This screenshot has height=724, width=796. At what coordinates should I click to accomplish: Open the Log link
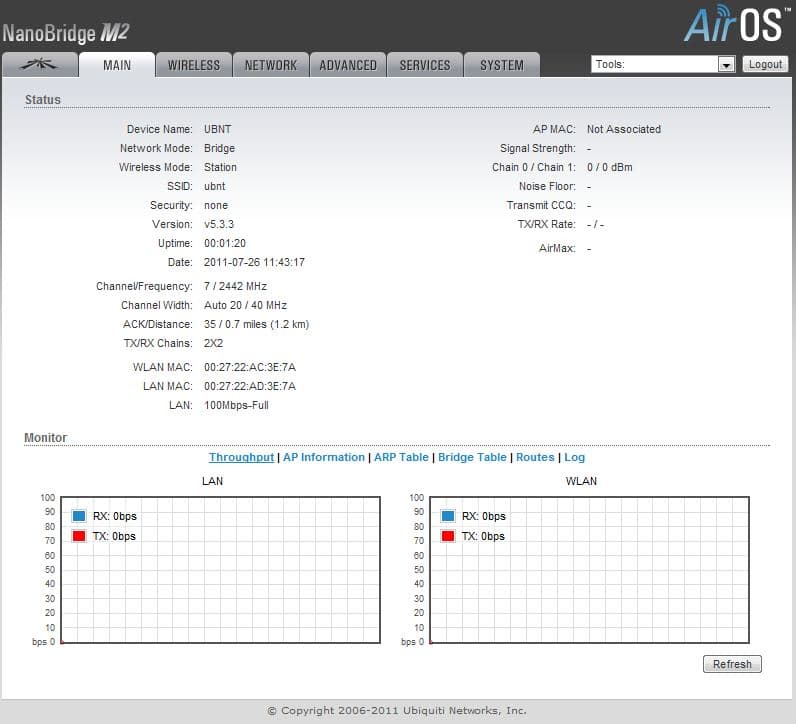click(575, 457)
